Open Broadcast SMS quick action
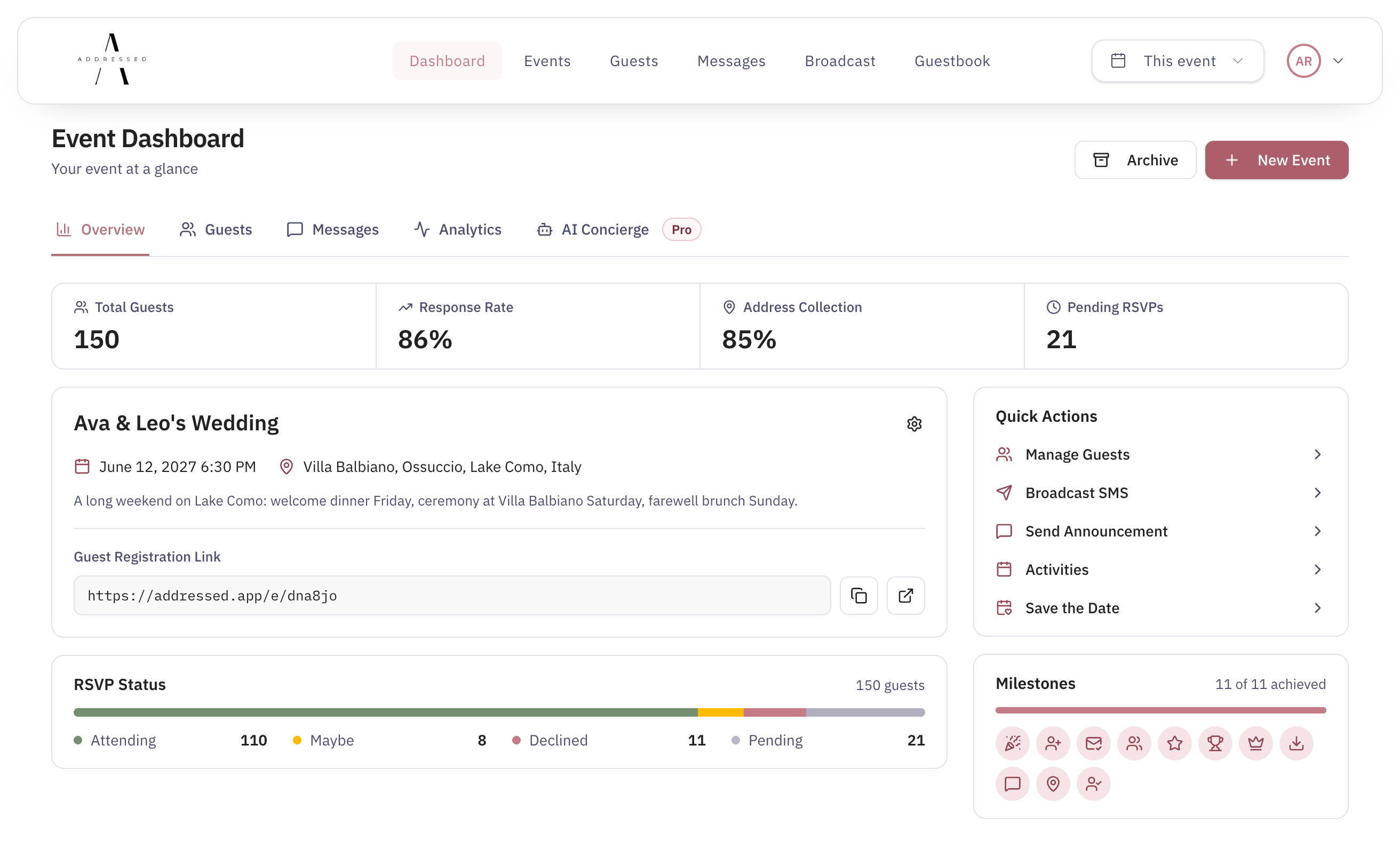This screenshot has height=850, width=1400. tap(1160, 492)
